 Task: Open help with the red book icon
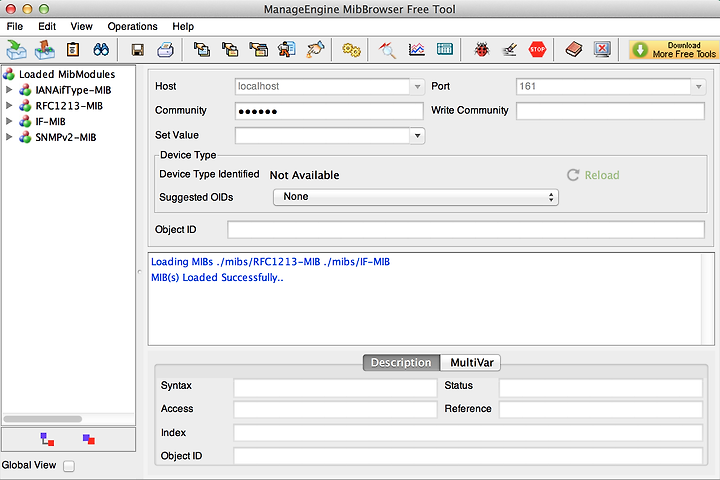pos(574,50)
